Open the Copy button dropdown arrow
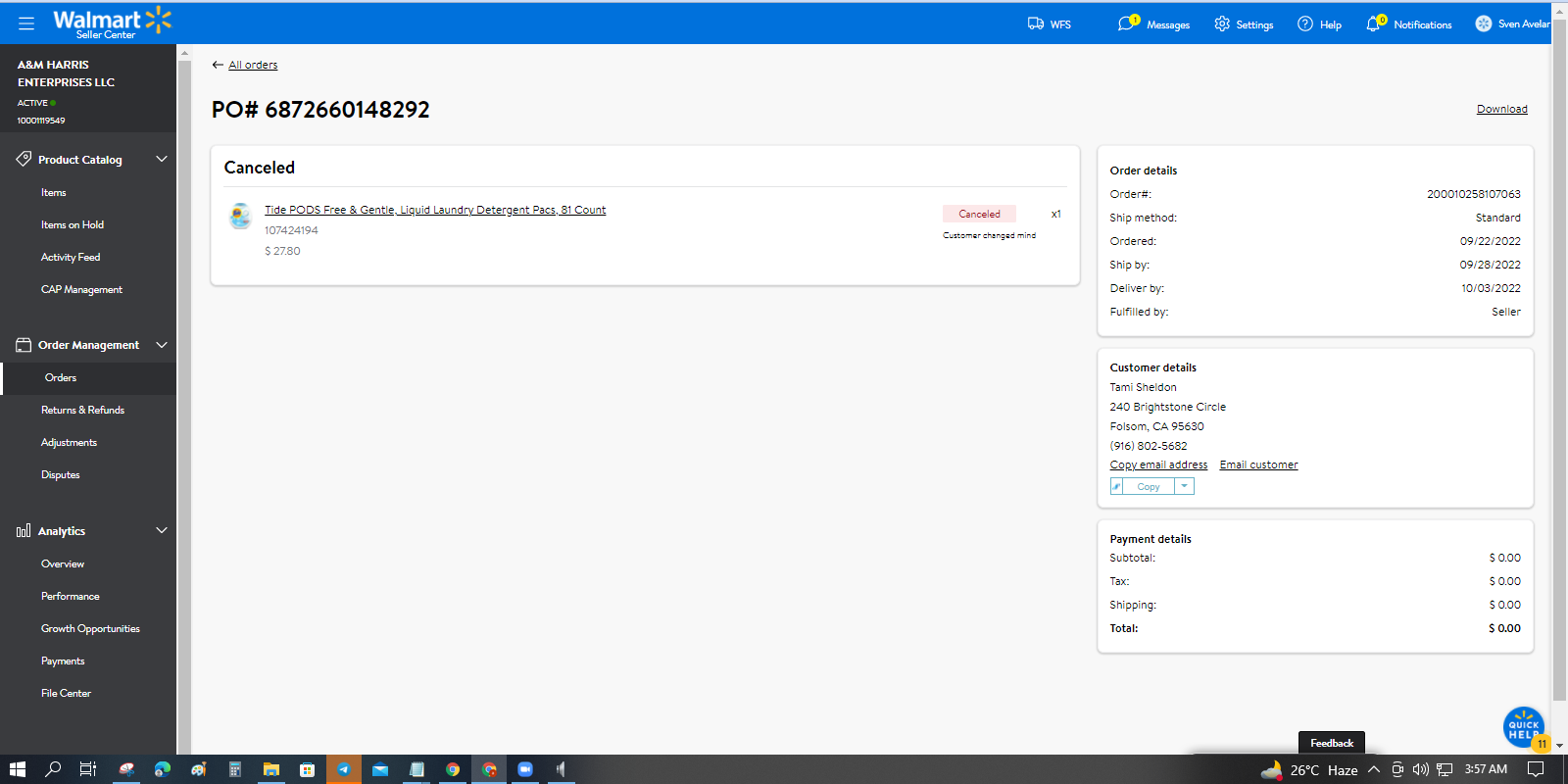Viewport: 1568px width, 784px height. click(x=1184, y=486)
